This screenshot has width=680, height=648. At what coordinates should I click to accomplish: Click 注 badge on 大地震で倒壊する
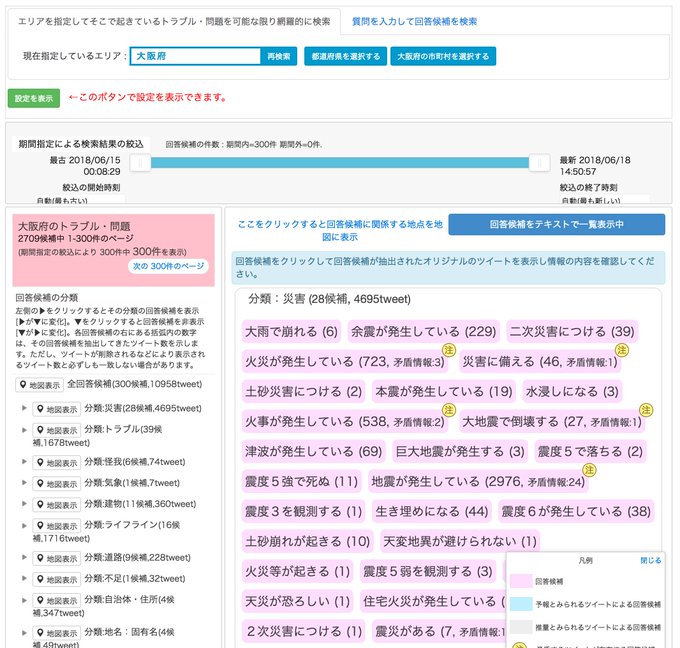pos(646,409)
